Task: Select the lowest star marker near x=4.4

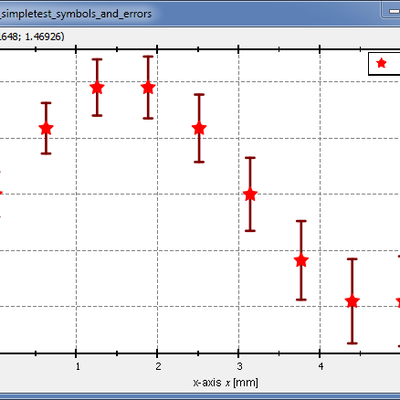Action: point(352,301)
